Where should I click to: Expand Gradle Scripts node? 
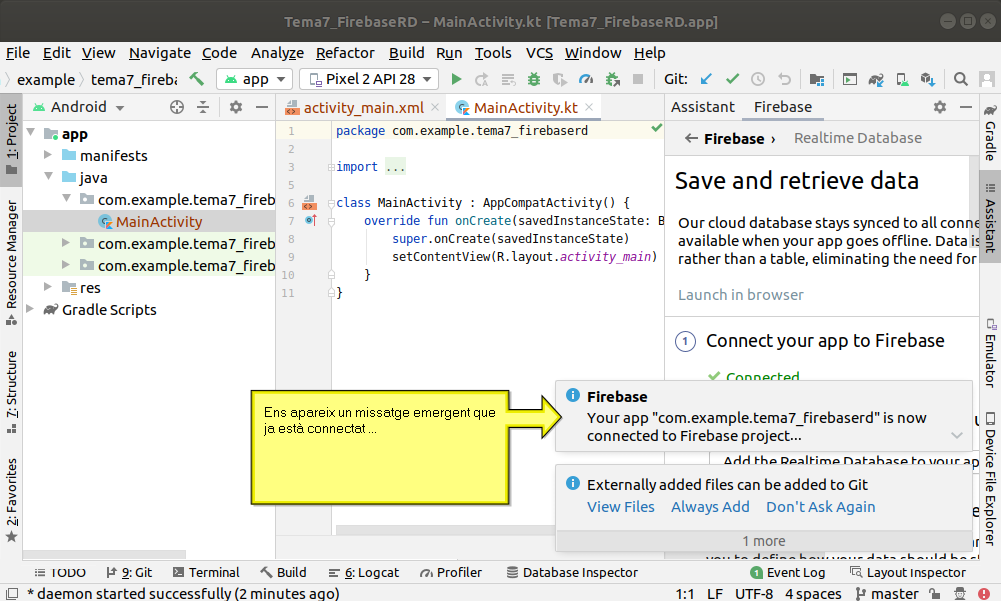pyautogui.click(x=30, y=308)
